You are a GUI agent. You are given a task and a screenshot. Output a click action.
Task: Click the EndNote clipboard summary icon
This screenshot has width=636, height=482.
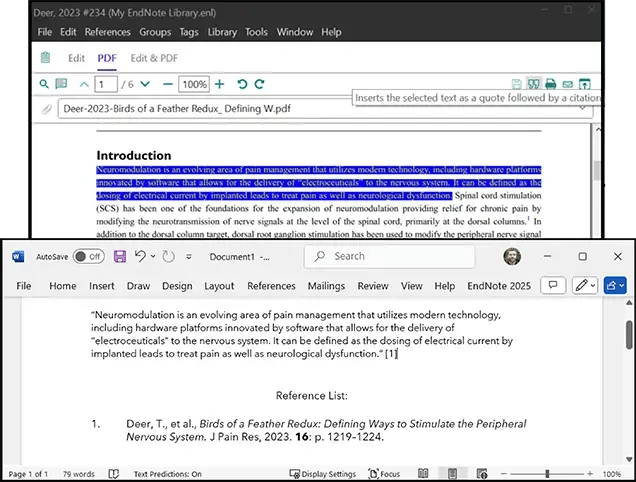[x=45, y=58]
